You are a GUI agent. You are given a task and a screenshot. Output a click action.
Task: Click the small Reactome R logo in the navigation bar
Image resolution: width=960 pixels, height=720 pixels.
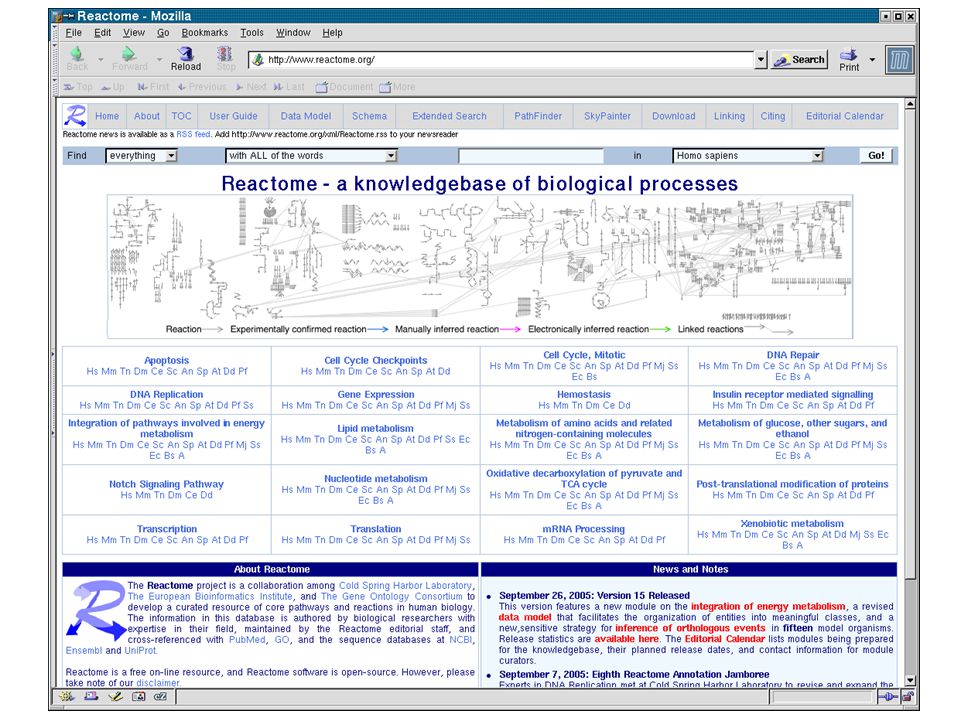pyautogui.click(x=75, y=116)
